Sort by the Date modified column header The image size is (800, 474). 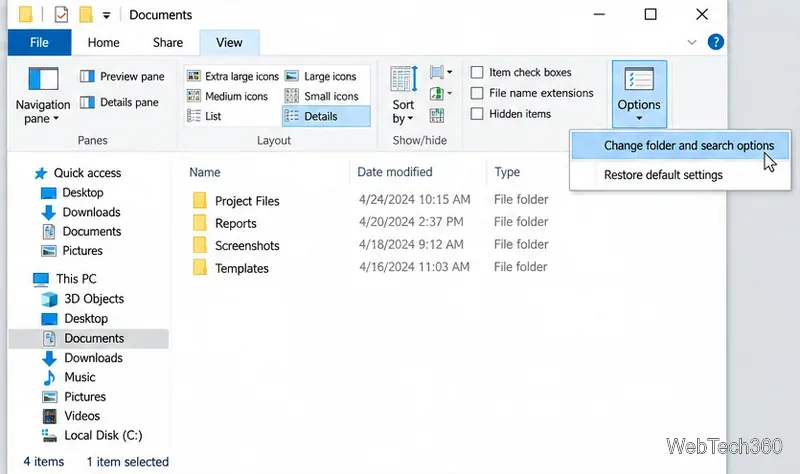coord(395,172)
